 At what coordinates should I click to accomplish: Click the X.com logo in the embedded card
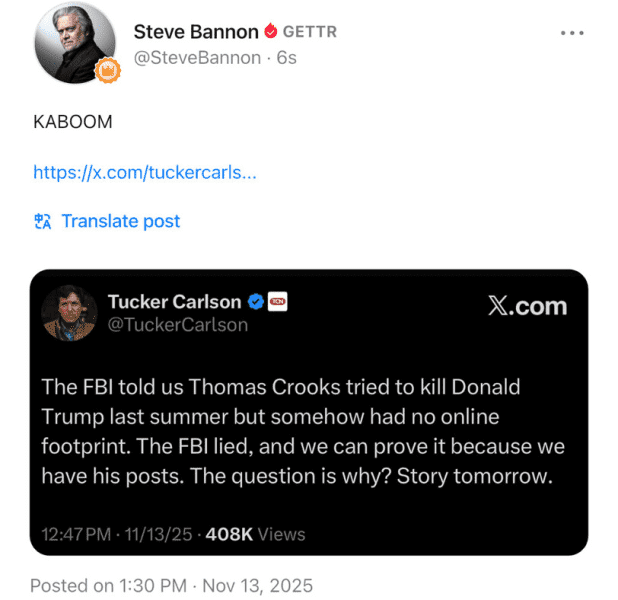(527, 307)
